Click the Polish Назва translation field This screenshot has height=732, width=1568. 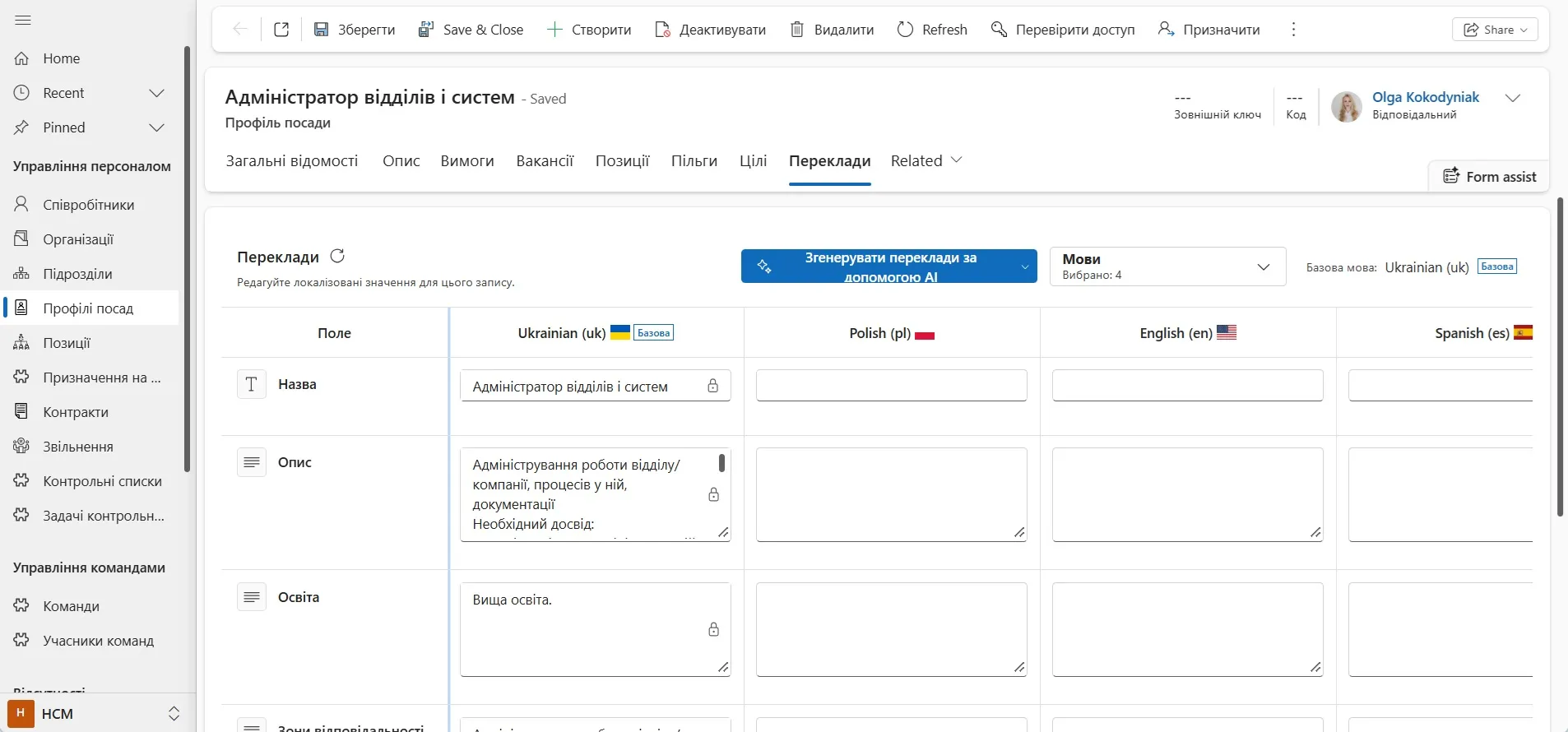coord(892,385)
